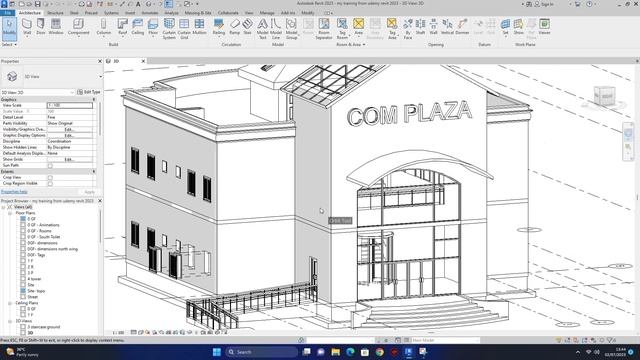Close the 3D view tab

143,61
